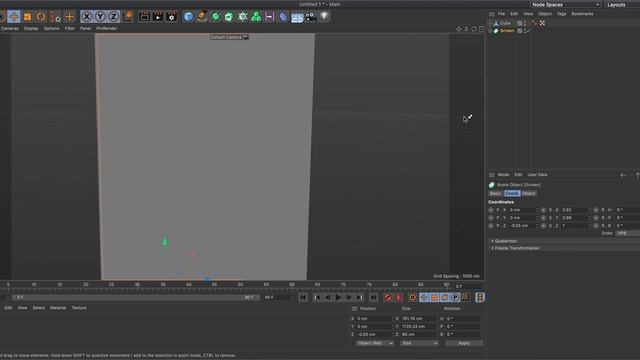Toggle layer checkbox for Screen row
This screenshot has width=640, height=360.
click(520, 31)
